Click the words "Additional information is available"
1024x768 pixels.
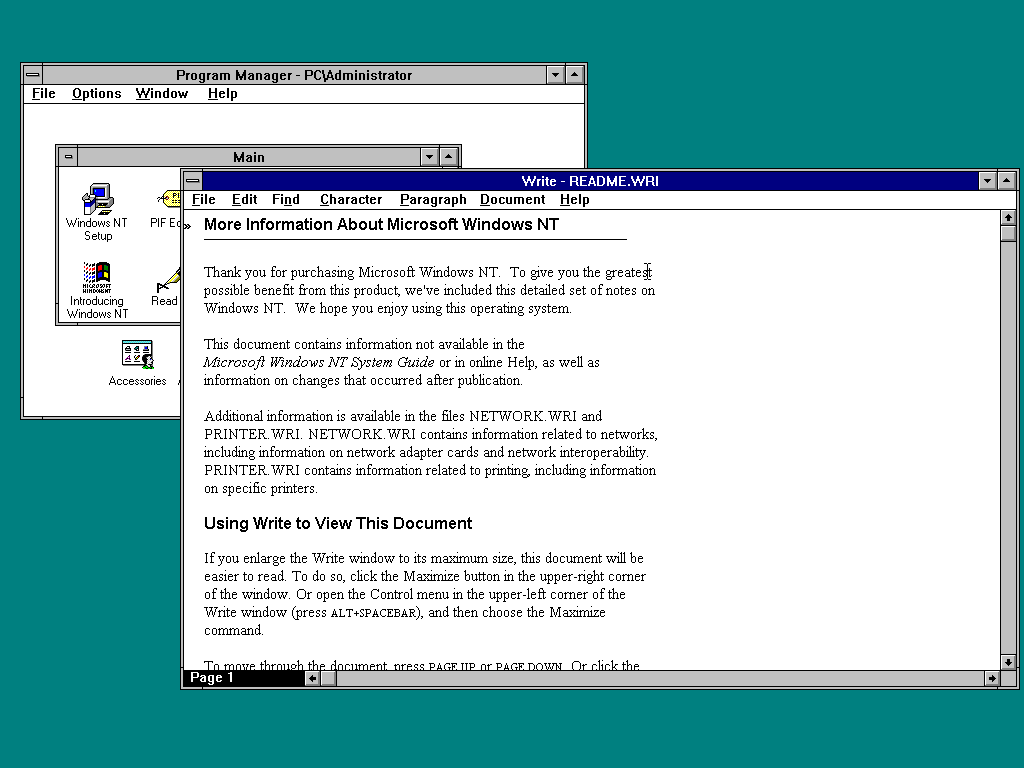(300, 416)
